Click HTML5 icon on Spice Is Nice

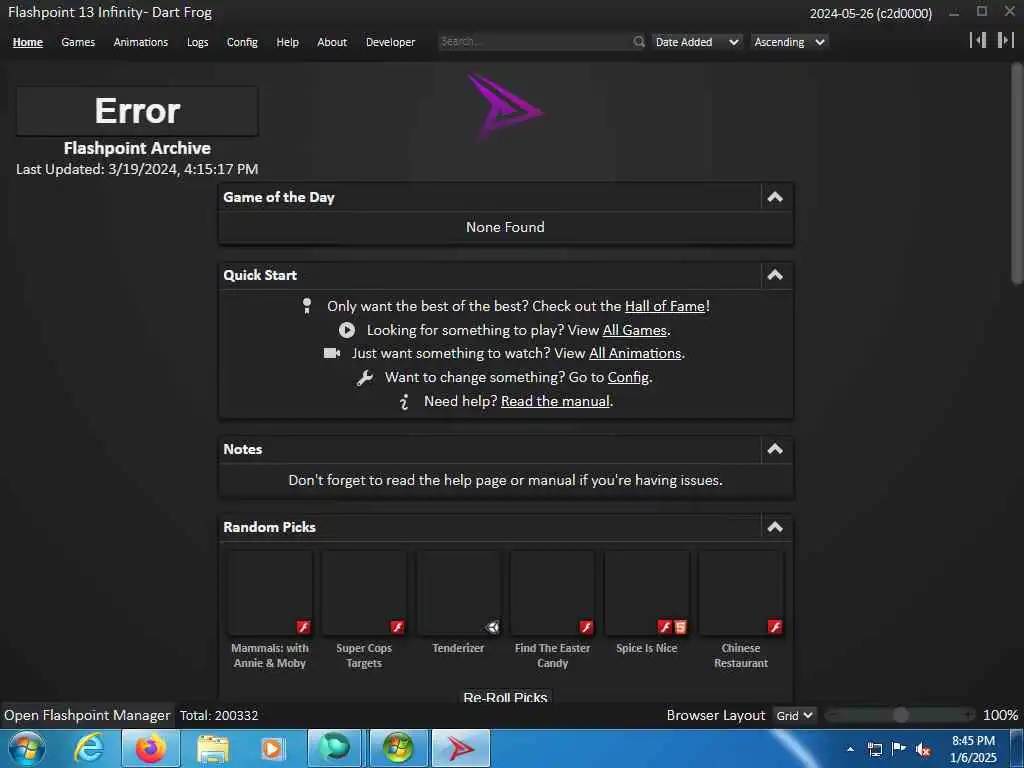point(680,627)
